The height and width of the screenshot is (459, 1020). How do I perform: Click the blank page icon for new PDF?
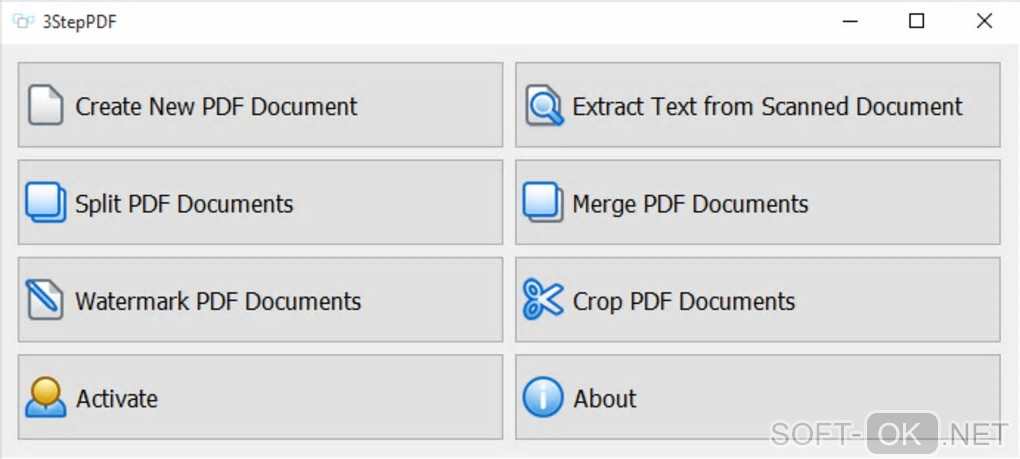click(x=46, y=106)
